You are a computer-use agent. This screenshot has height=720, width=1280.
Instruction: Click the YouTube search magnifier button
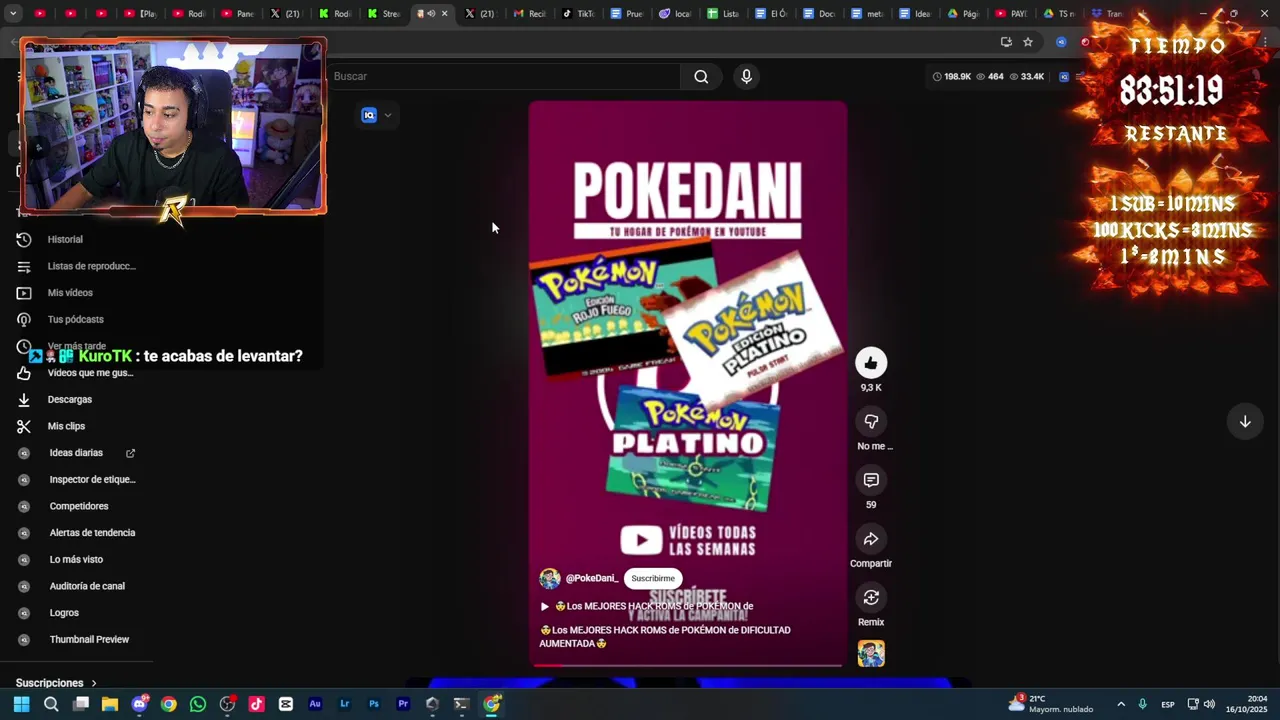[x=701, y=76]
